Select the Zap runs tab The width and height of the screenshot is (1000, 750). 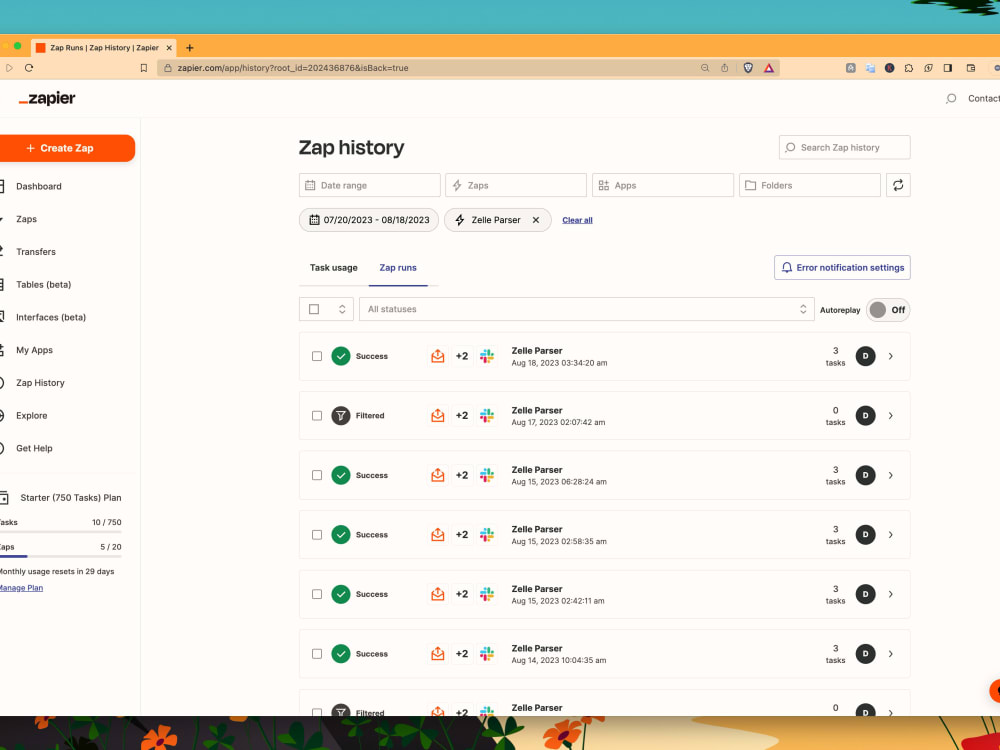(398, 267)
